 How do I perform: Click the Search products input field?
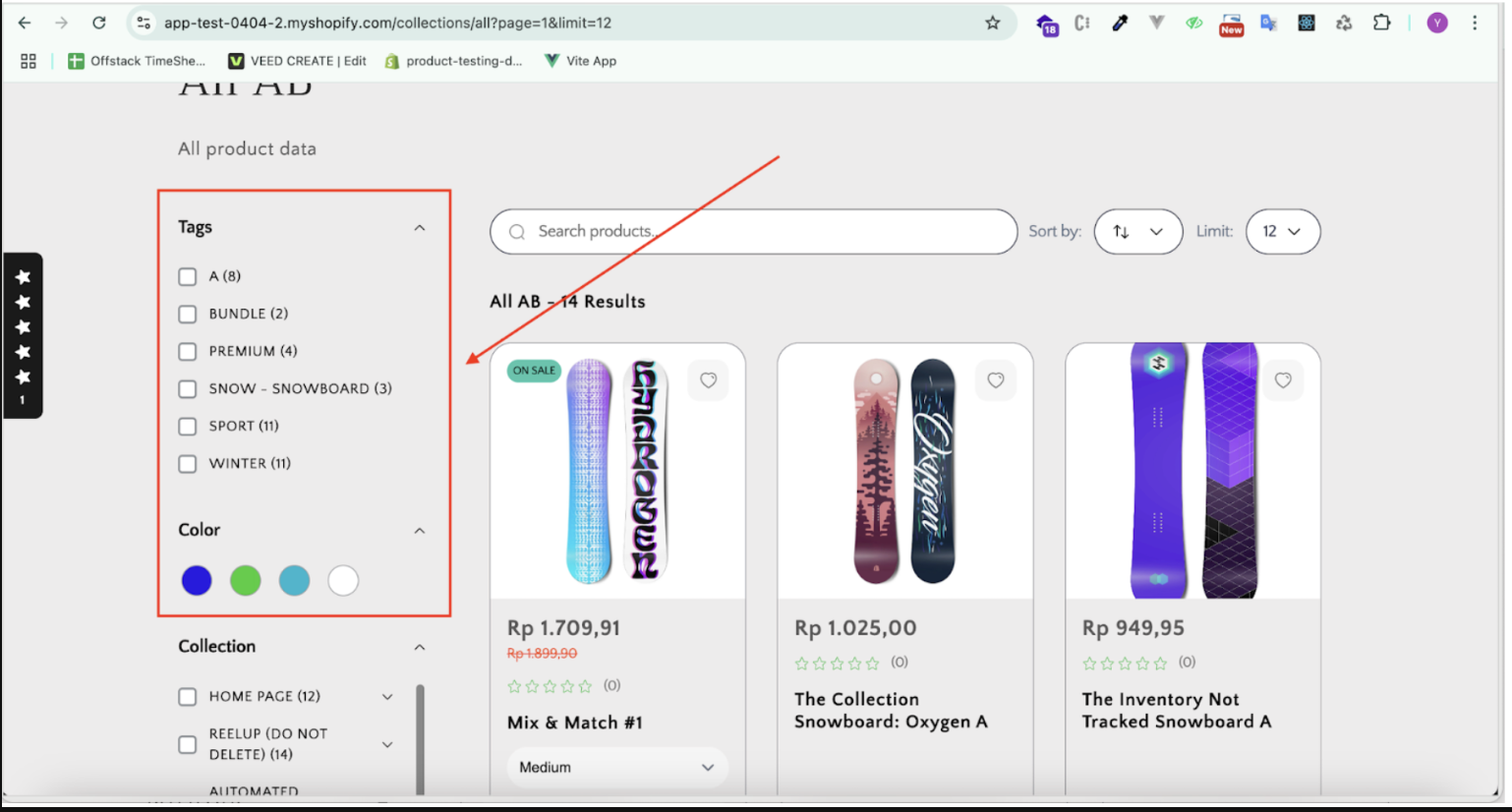(753, 232)
